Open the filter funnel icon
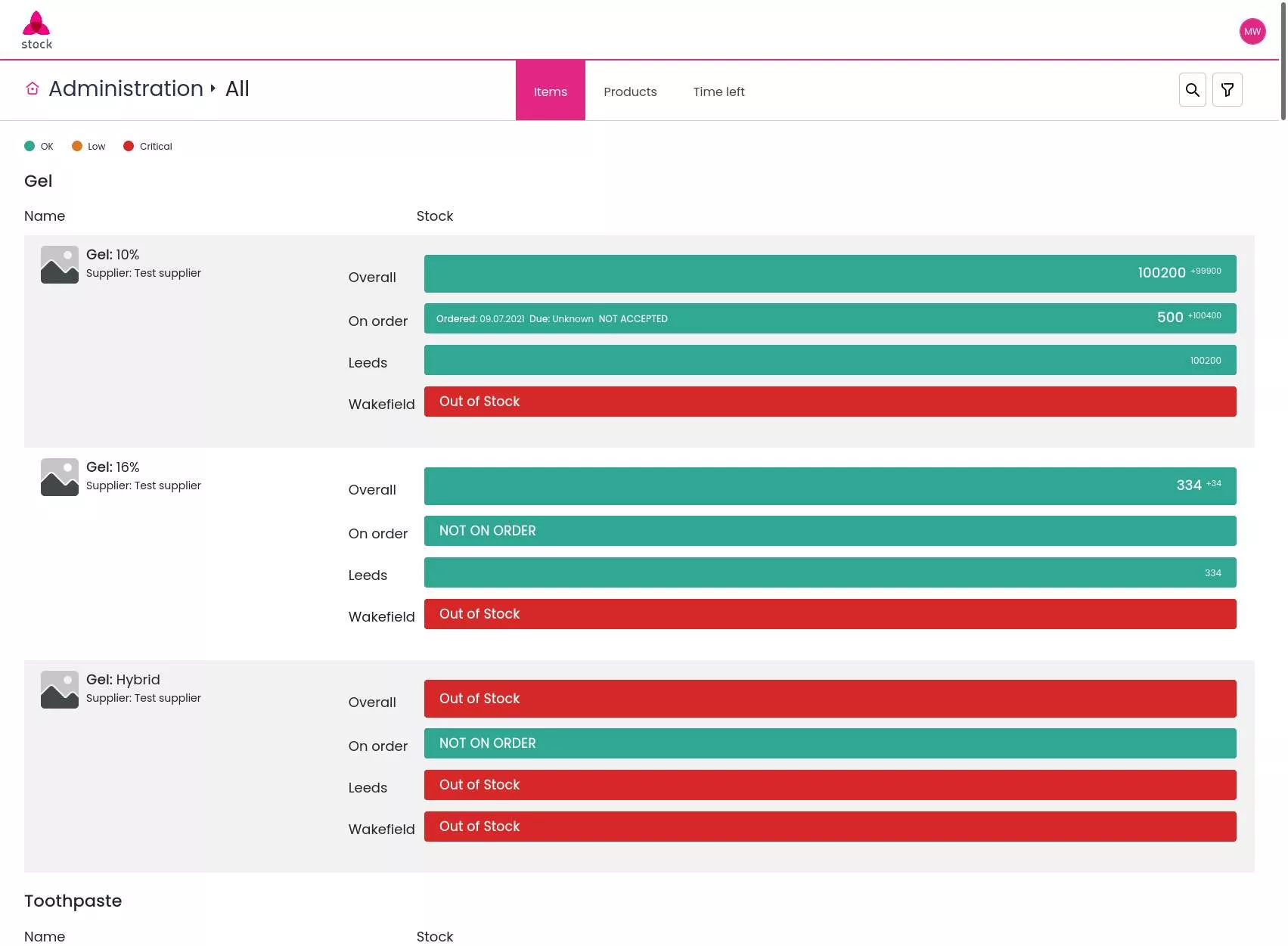 [x=1227, y=90]
